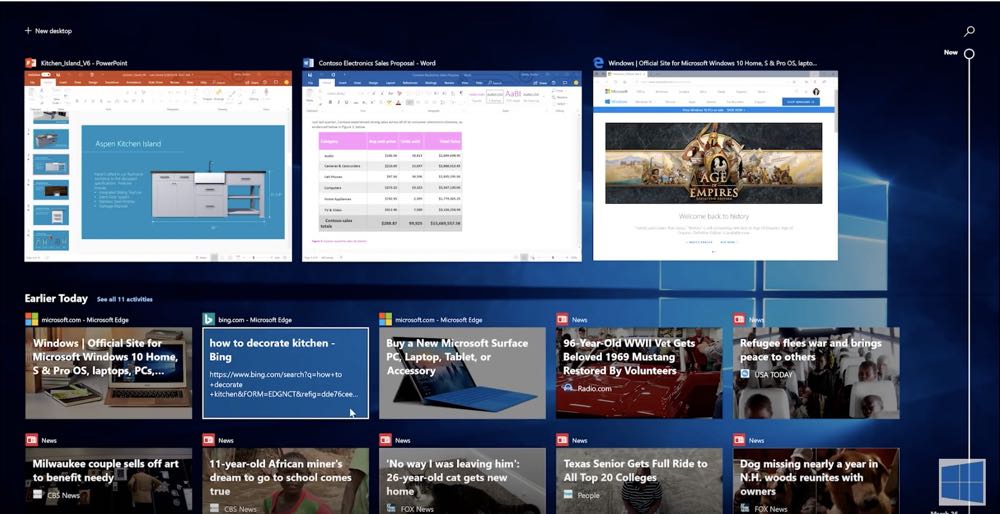Open the Kitchen_Island_V6 PowerPoint window thumbnail
This screenshot has height=514, width=1000.
pos(158,166)
